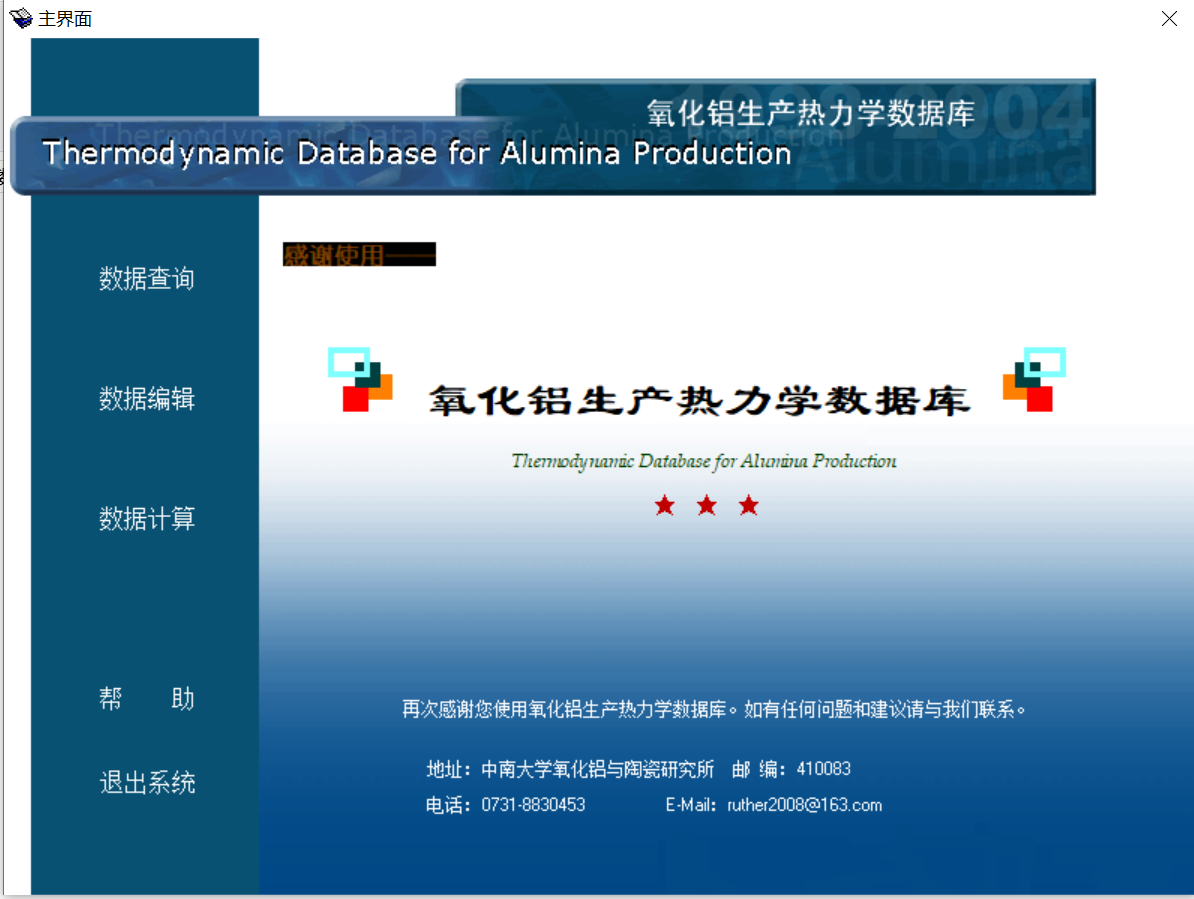1194x899 pixels.
Task: Click the large black 氧化铝生产热力学数据库 heading
Action: click(x=699, y=400)
